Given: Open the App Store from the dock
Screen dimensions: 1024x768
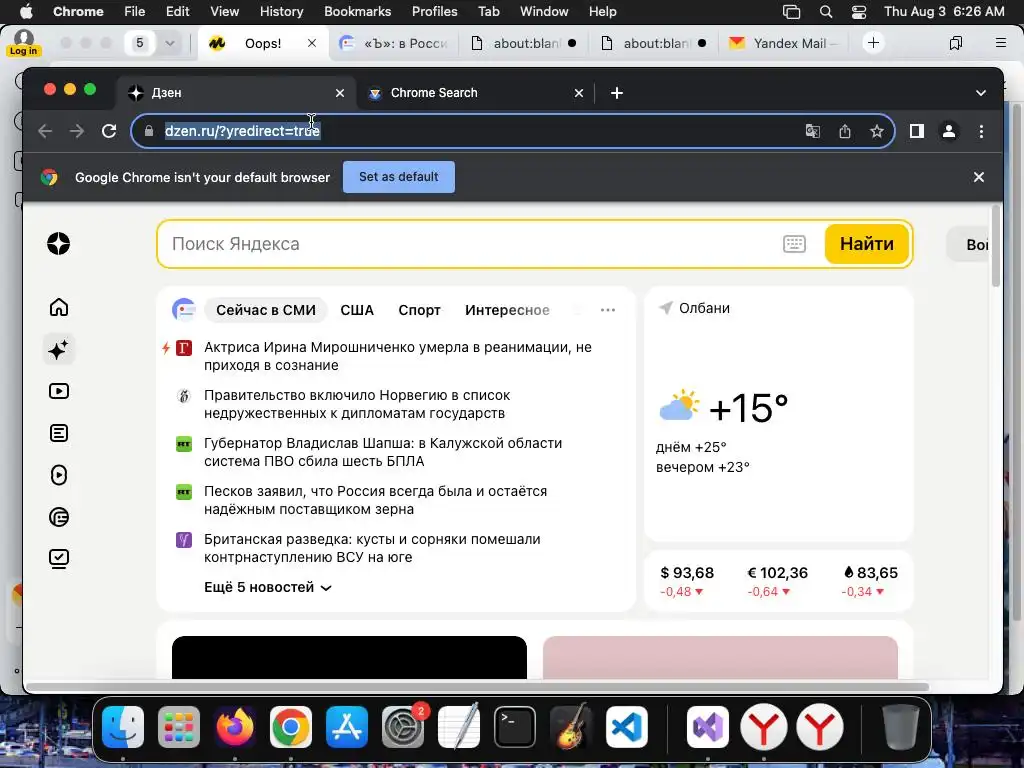Looking at the screenshot, I should pos(347,727).
